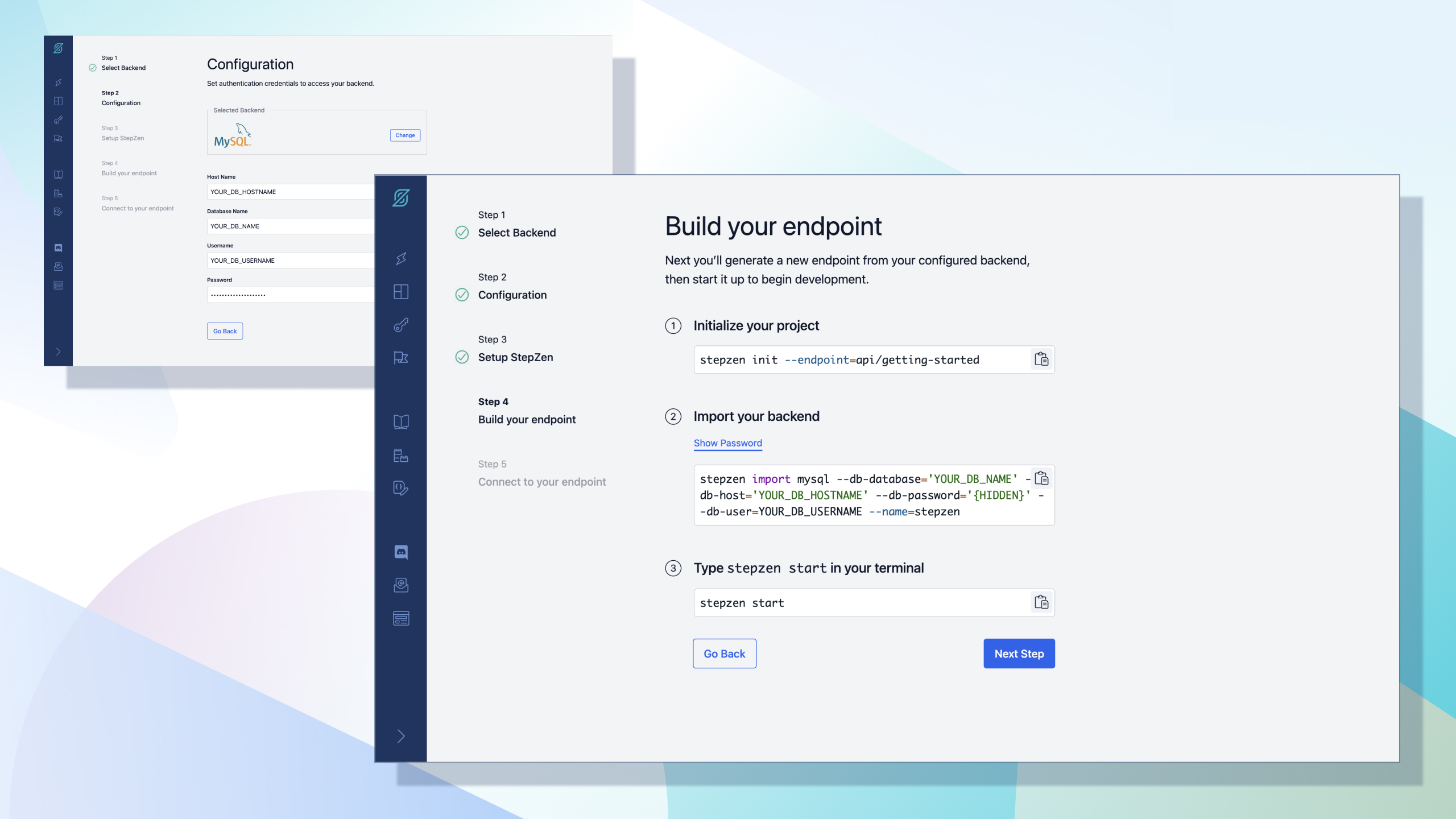
Task: Click the Go Back button
Action: coord(724,653)
